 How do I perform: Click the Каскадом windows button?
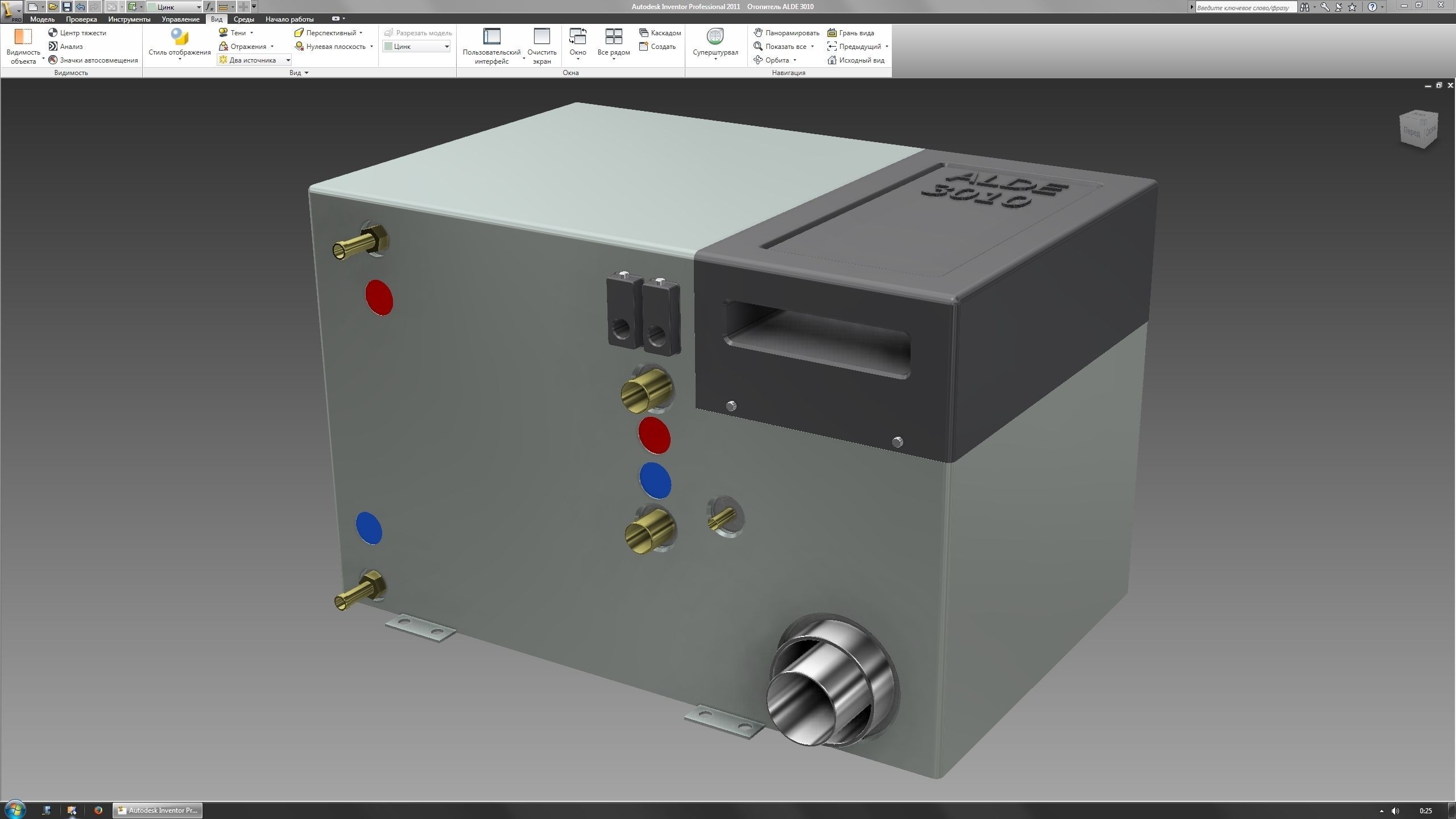pos(660,33)
